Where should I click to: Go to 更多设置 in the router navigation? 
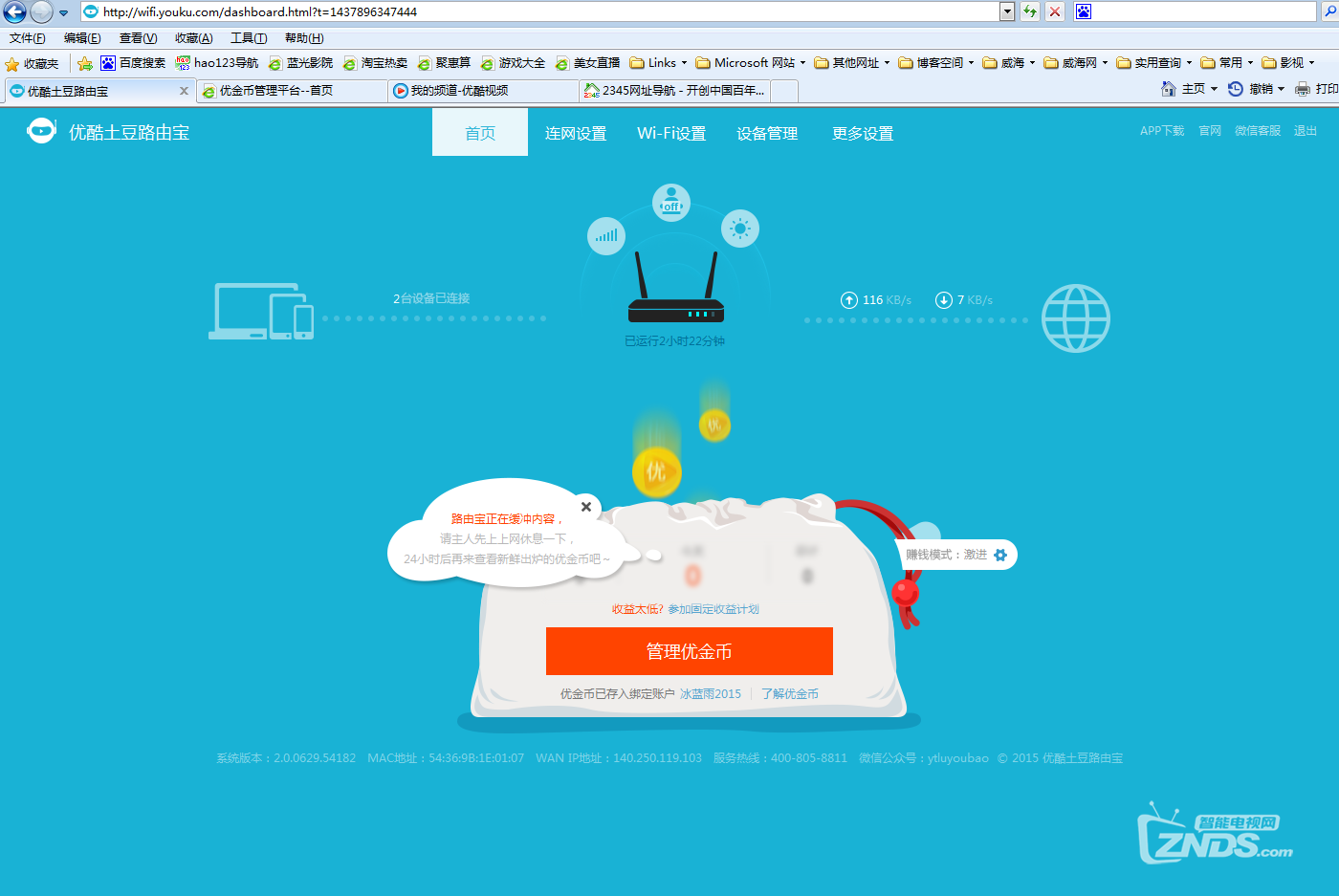(863, 133)
